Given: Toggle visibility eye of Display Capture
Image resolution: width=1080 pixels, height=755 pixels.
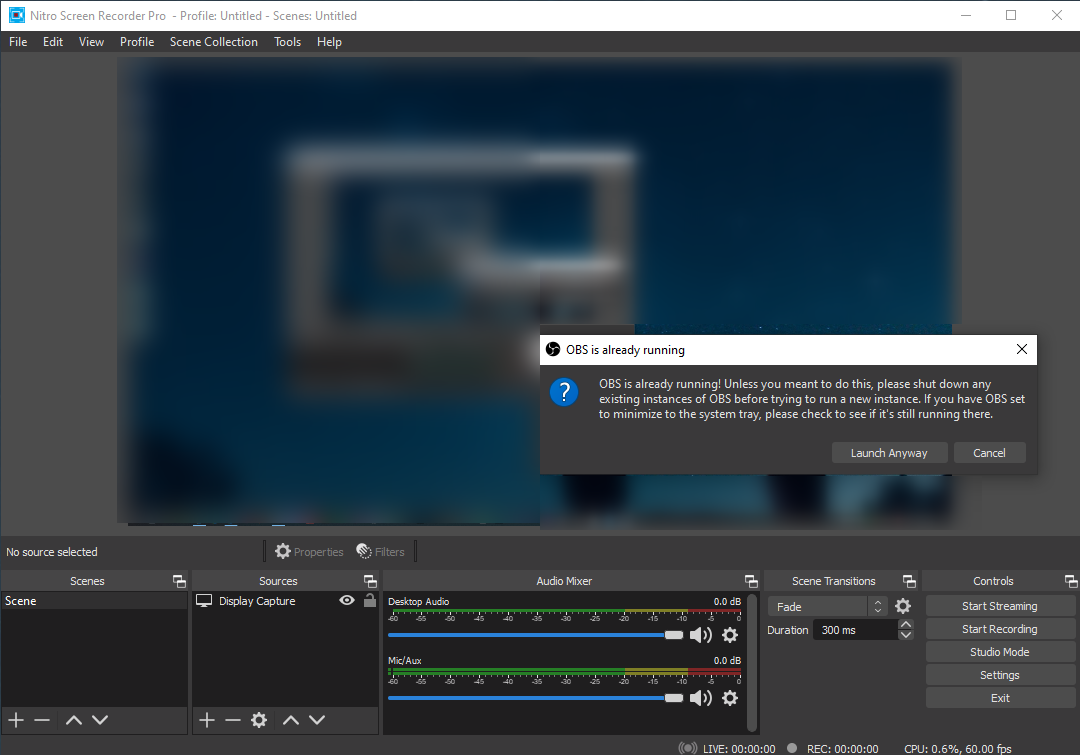Looking at the screenshot, I should pyautogui.click(x=347, y=601).
